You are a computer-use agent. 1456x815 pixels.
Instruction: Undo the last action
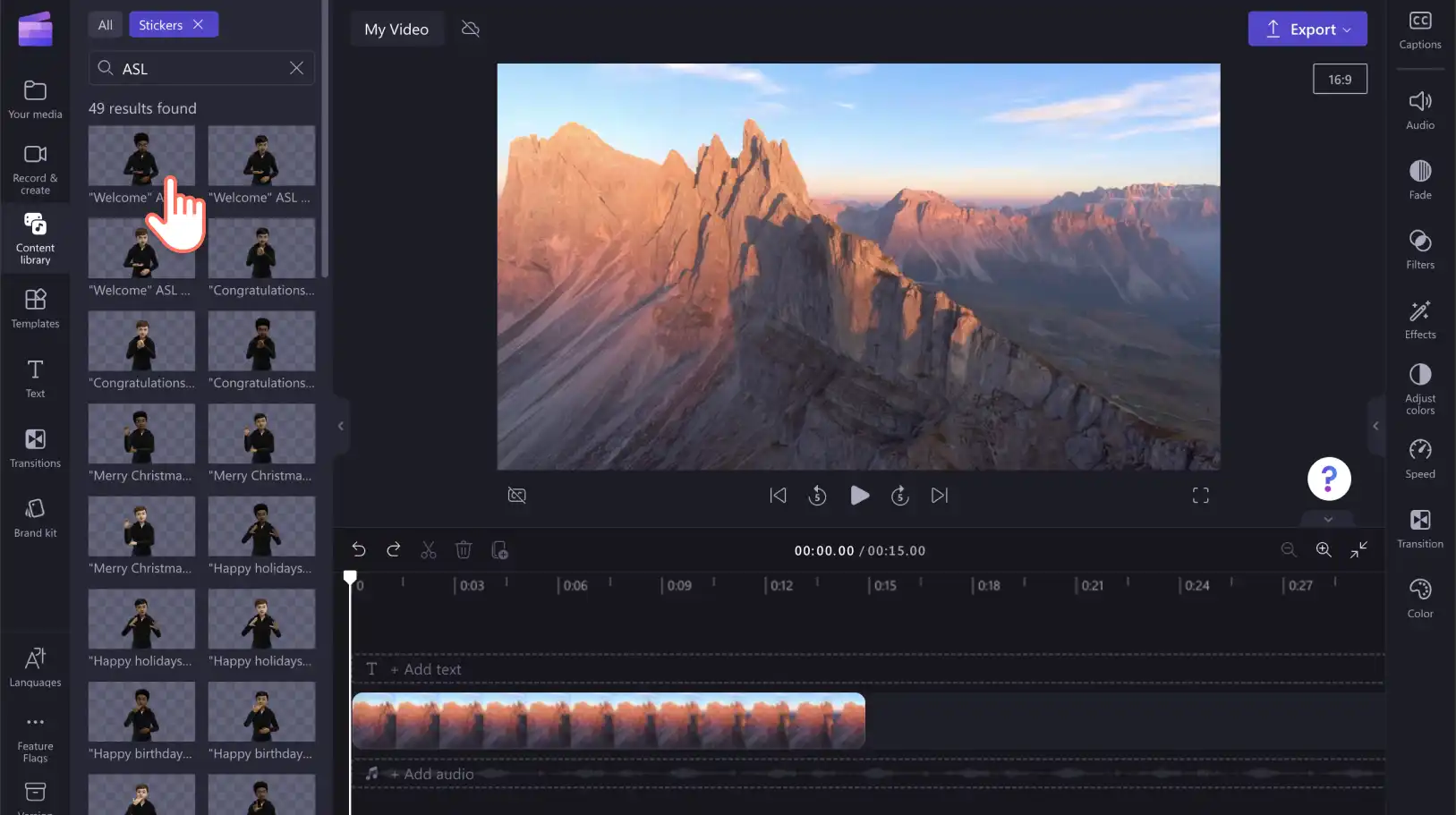coord(359,550)
